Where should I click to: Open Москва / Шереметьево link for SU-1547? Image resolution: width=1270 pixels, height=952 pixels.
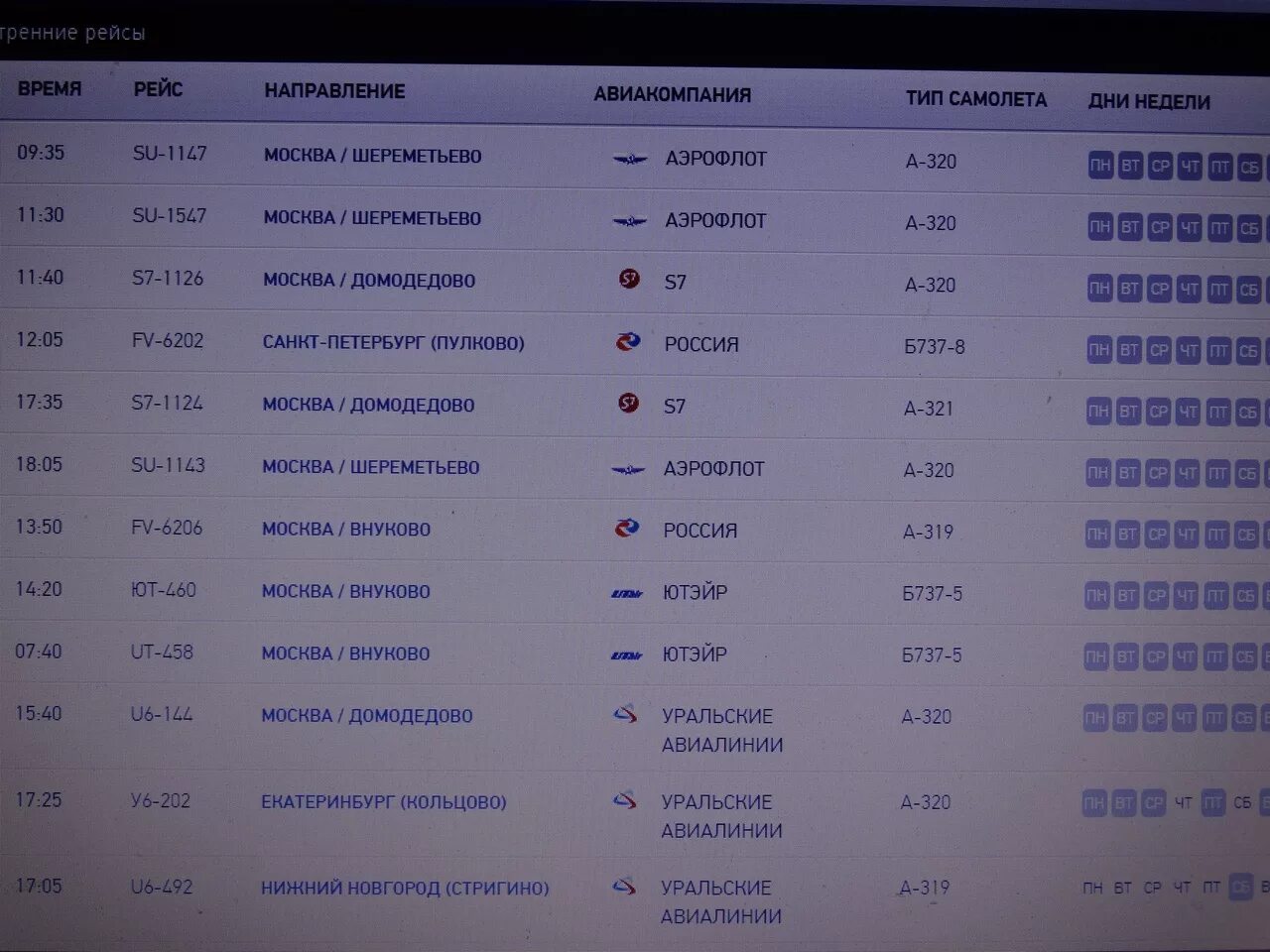click(372, 218)
